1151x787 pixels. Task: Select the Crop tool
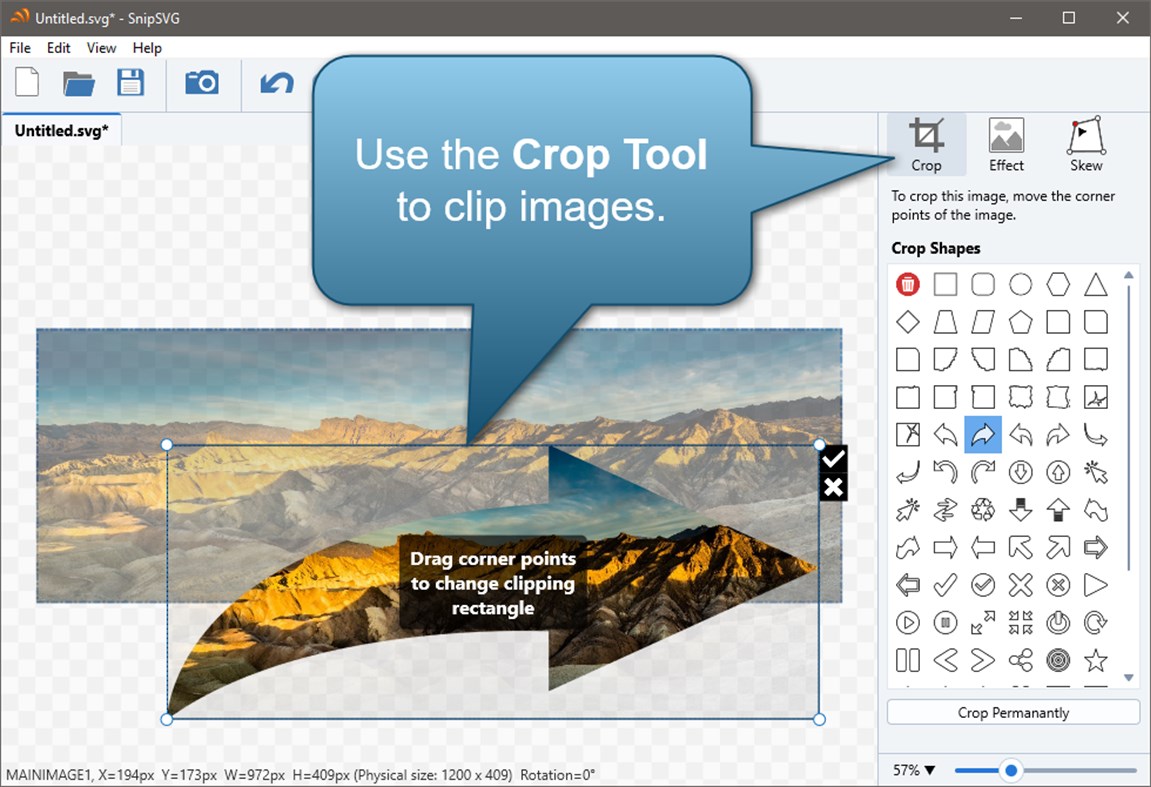pyautogui.click(x=926, y=142)
